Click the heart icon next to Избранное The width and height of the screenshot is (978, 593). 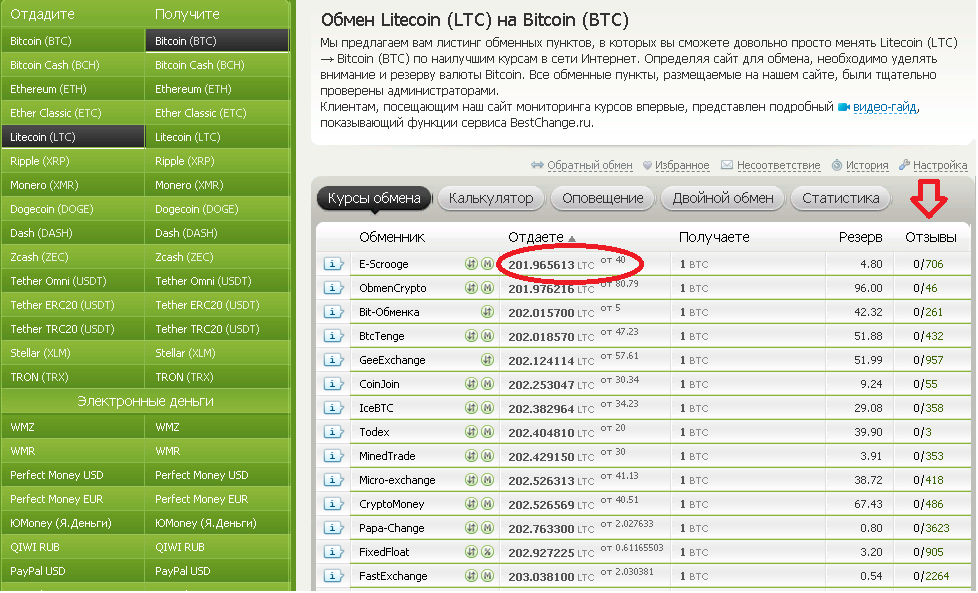tap(647, 165)
